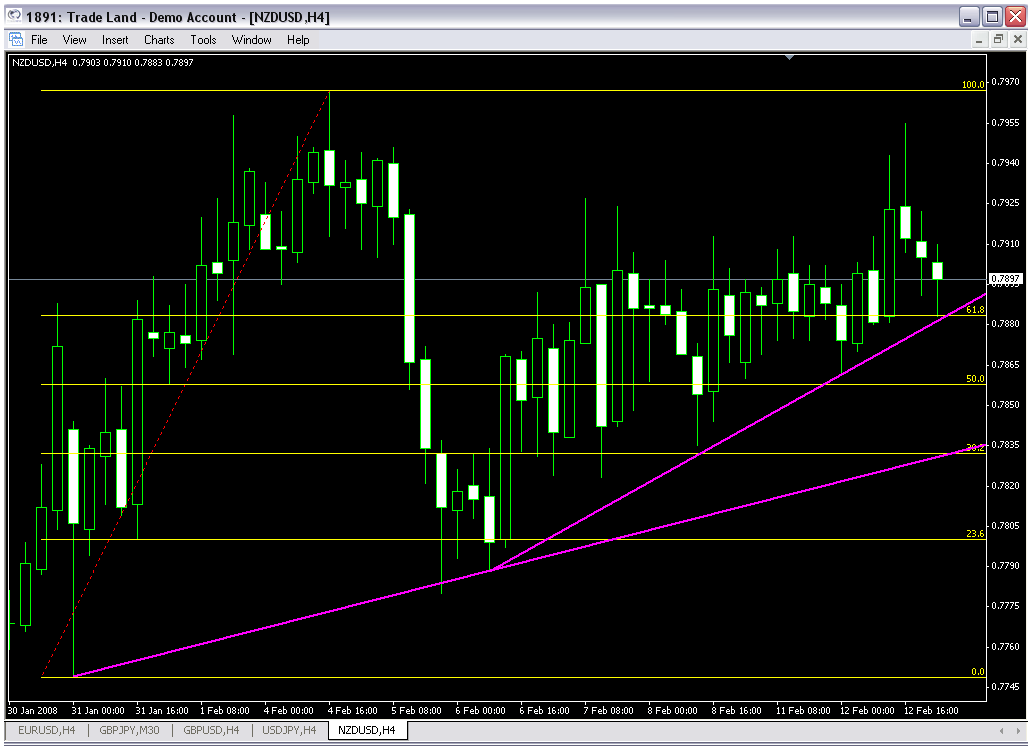This screenshot has height=746, width=1032.
Task: Click the current price label 0.7897
Action: [1006, 279]
